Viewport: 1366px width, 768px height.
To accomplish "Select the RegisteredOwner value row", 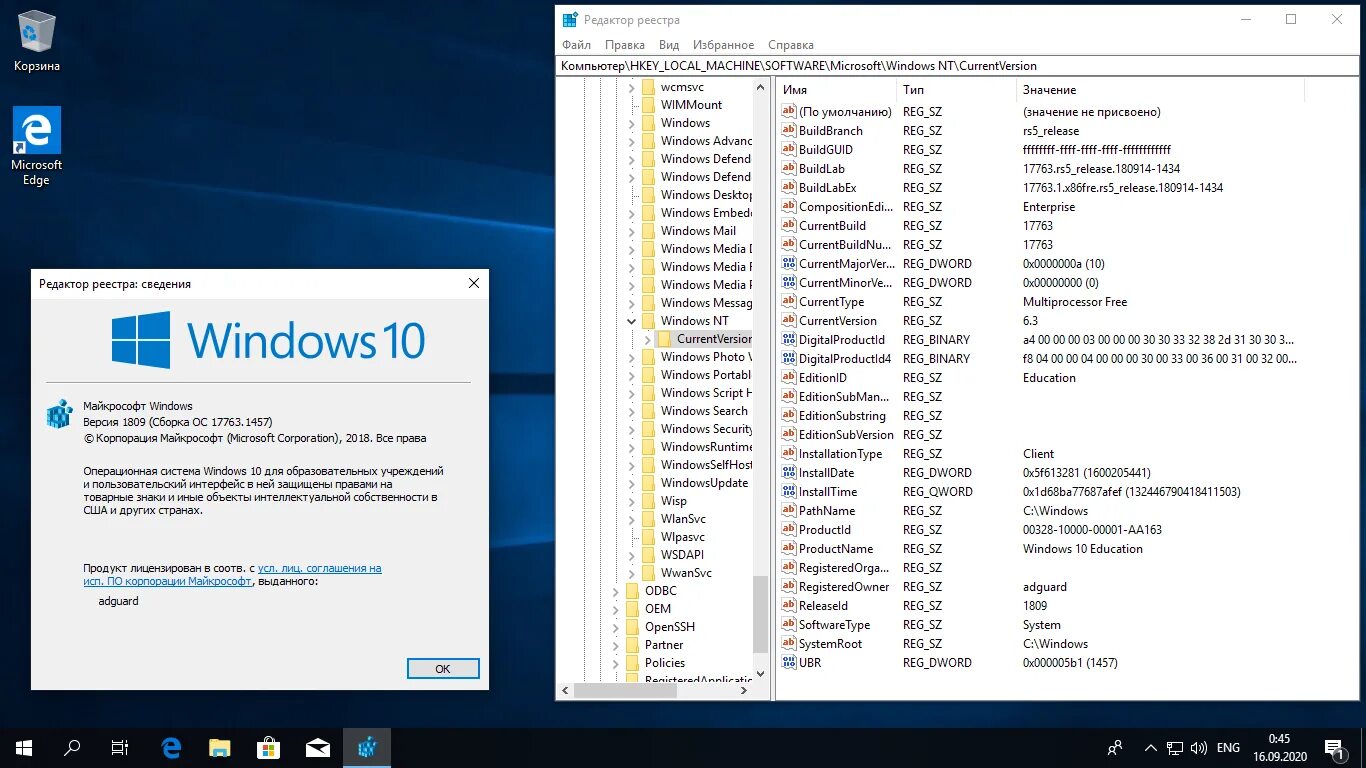I will pyautogui.click(x=1040, y=587).
